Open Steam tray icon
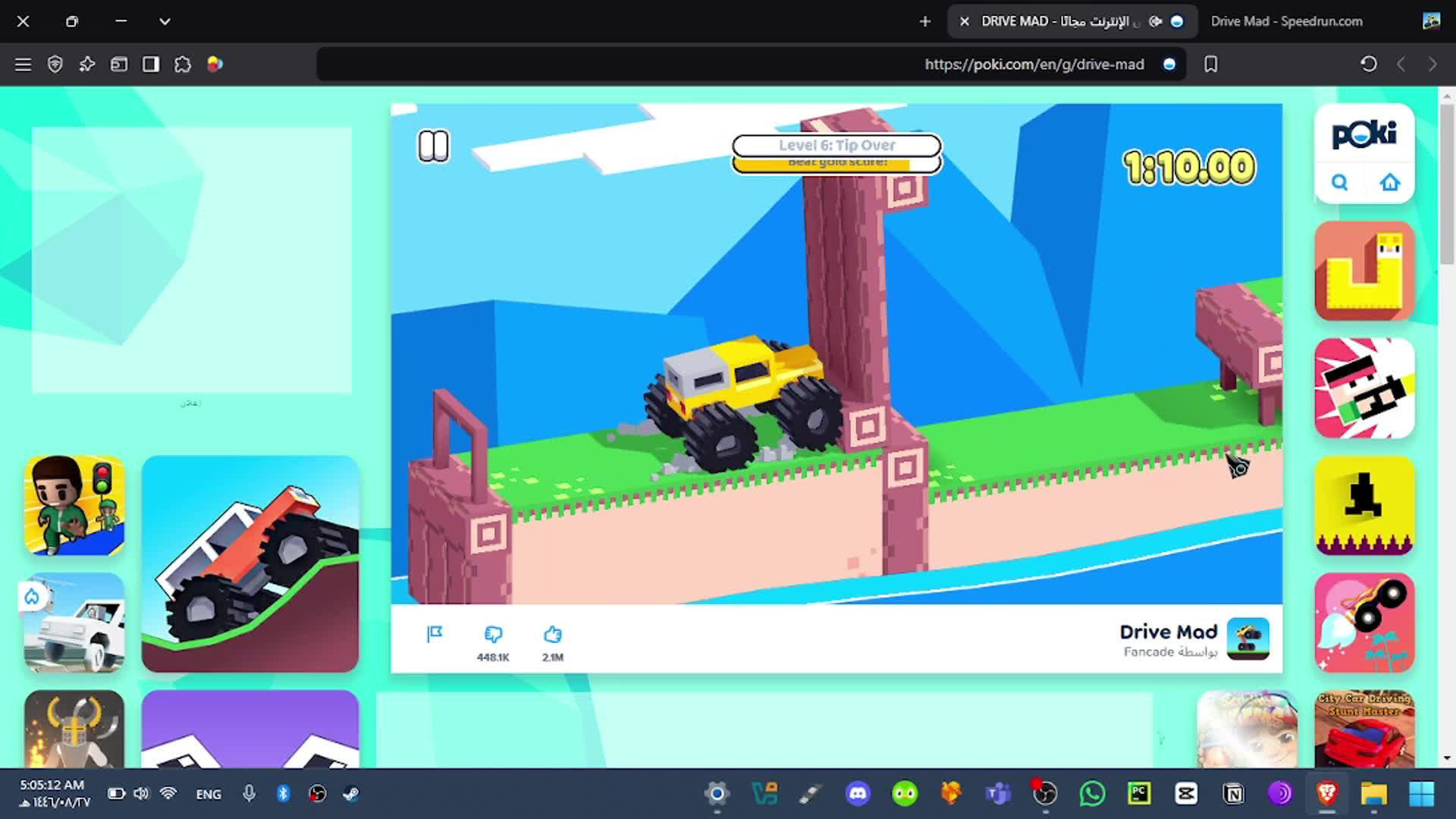Image resolution: width=1456 pixels, height=819 pixels. [x=350, y=794]
